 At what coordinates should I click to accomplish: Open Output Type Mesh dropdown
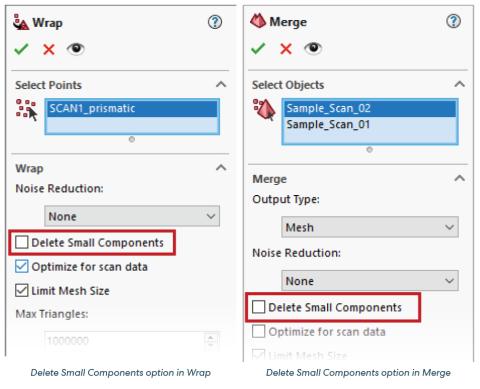click(370, 227)
